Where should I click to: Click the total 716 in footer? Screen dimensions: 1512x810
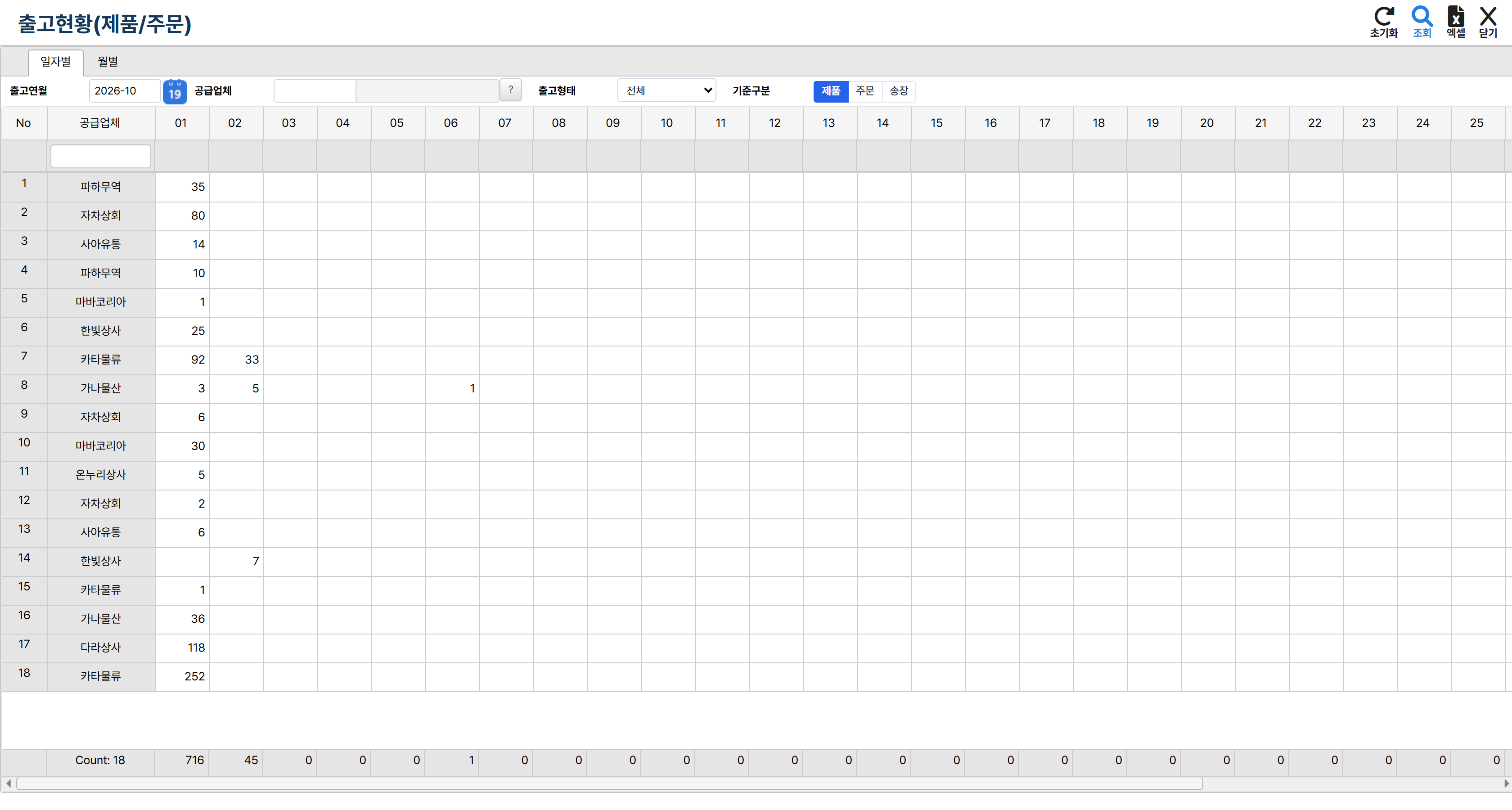(194, 760)
